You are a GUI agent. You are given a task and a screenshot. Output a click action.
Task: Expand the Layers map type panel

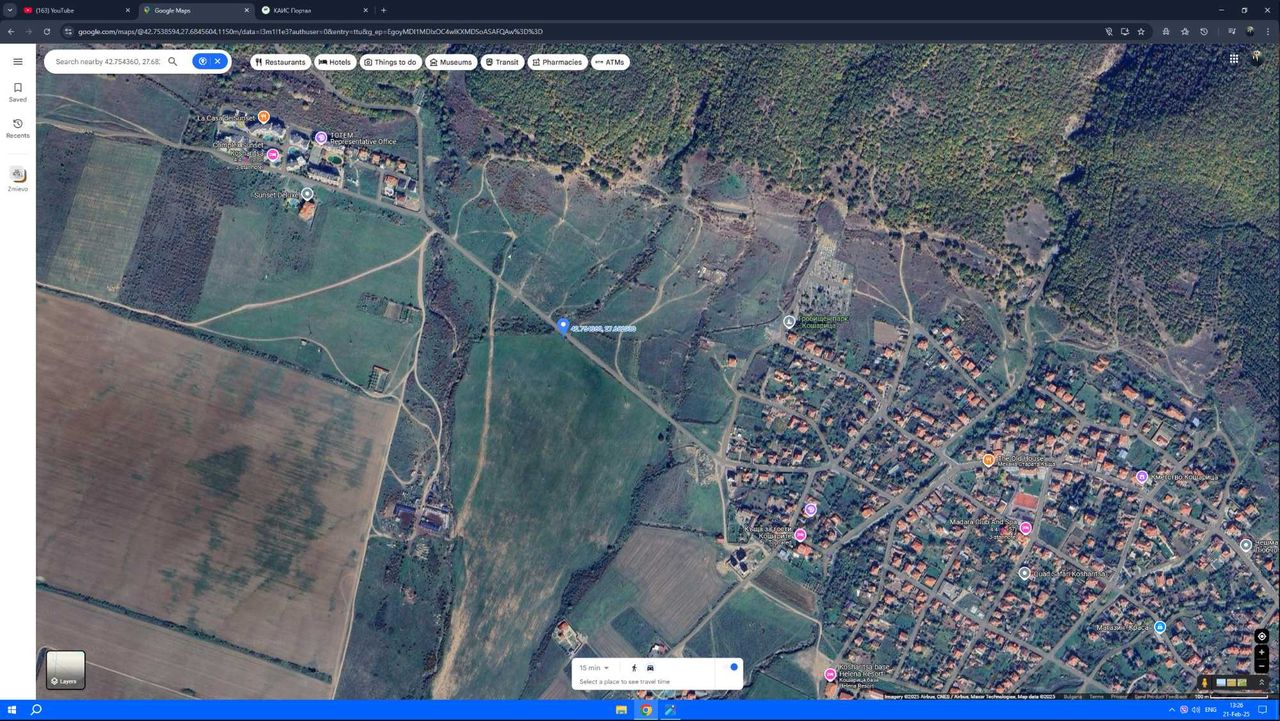tap(66, 670)
